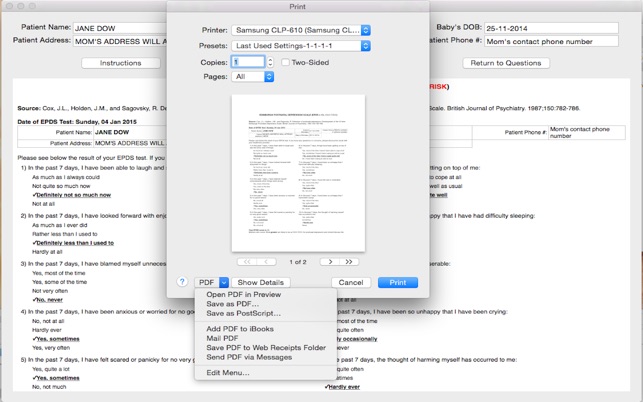Focus the Copies input field
The image size is (643, 402).
coord(248,62)
